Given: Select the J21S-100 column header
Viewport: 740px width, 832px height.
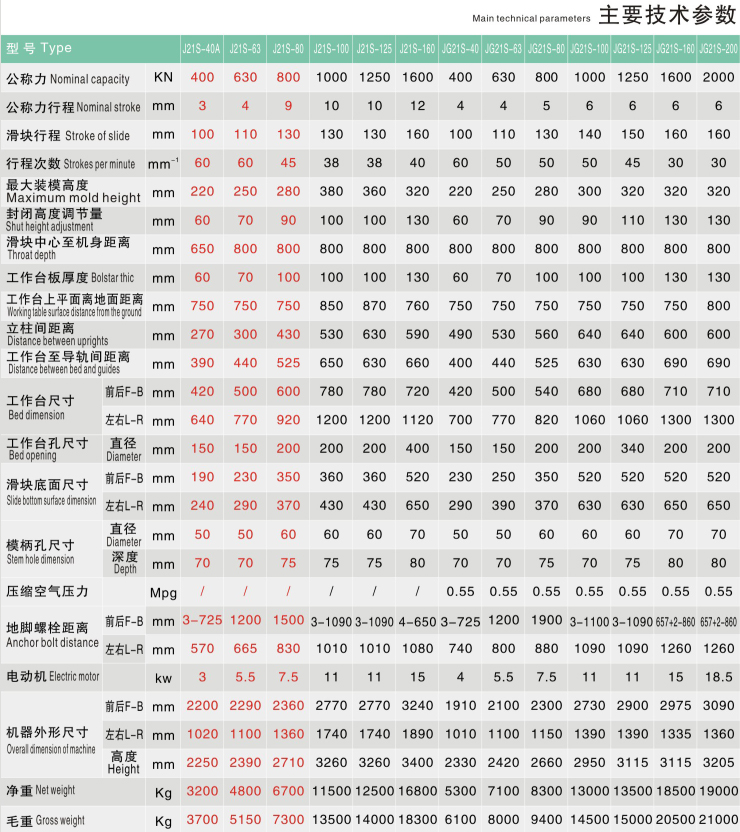Looking at the screenshot, I should point(331,49).
